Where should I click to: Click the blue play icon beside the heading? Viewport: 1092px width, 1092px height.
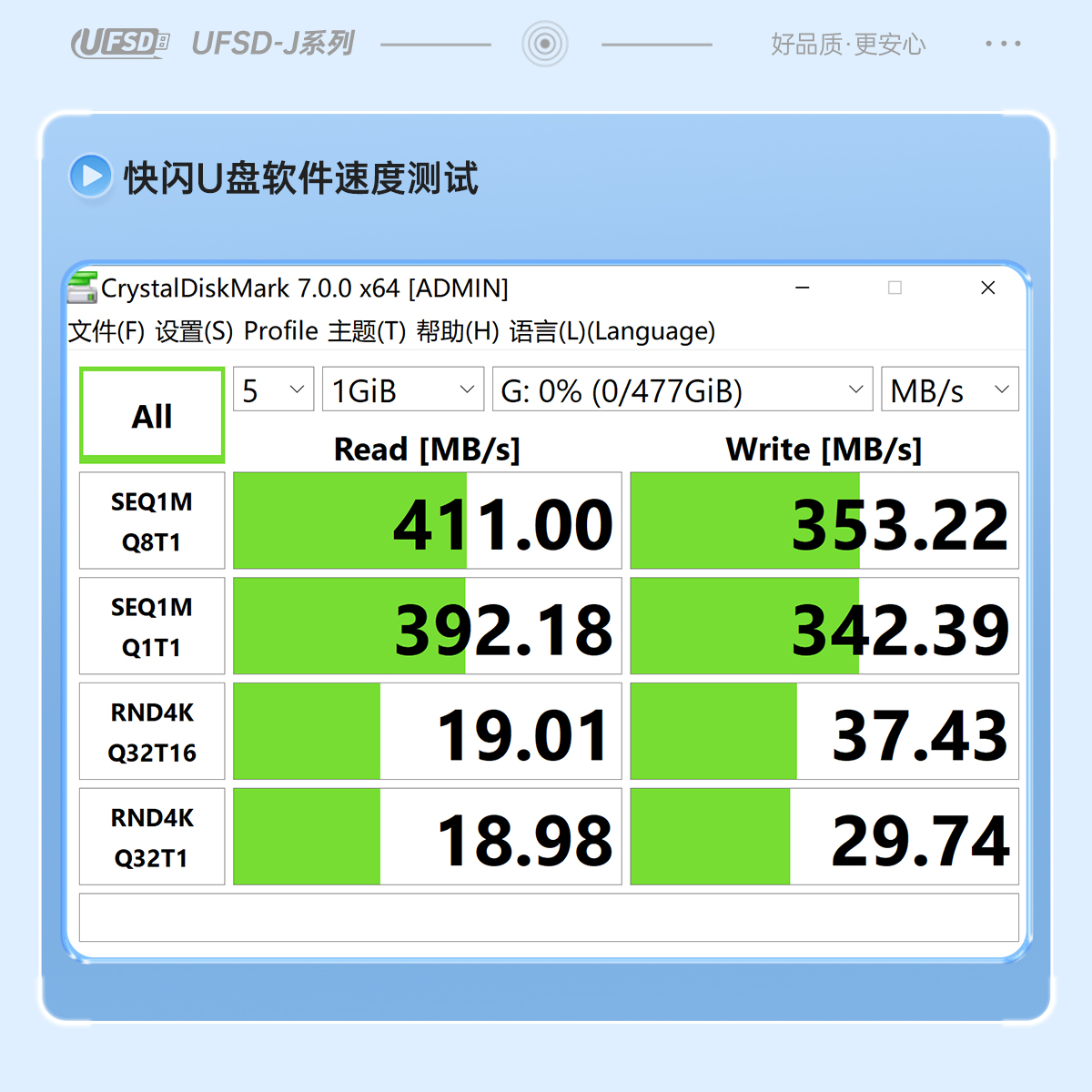coord(91,177)
